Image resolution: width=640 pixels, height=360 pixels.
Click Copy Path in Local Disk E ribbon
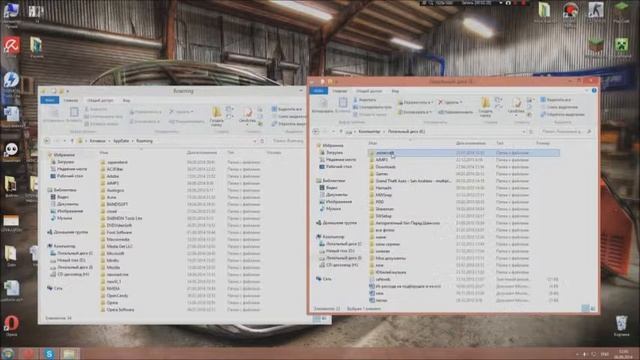point(372,107)
